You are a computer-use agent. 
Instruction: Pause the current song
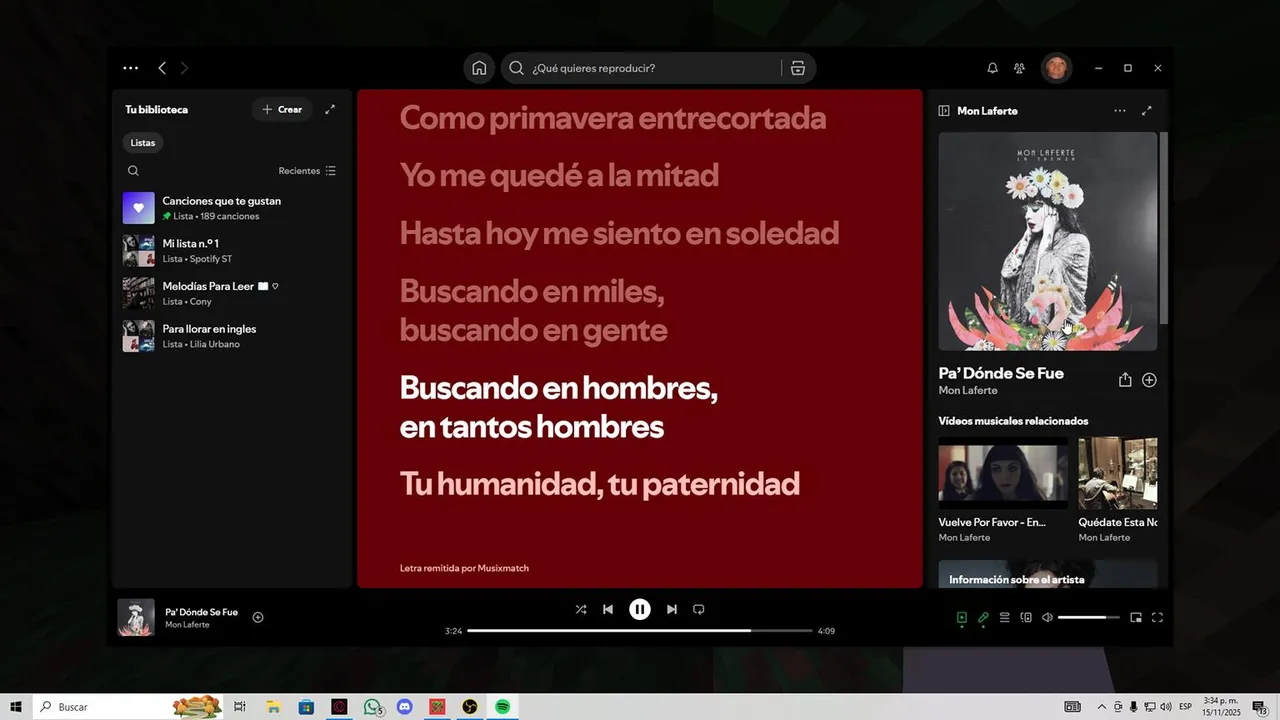pyautogui.click(x=640, y=609)
